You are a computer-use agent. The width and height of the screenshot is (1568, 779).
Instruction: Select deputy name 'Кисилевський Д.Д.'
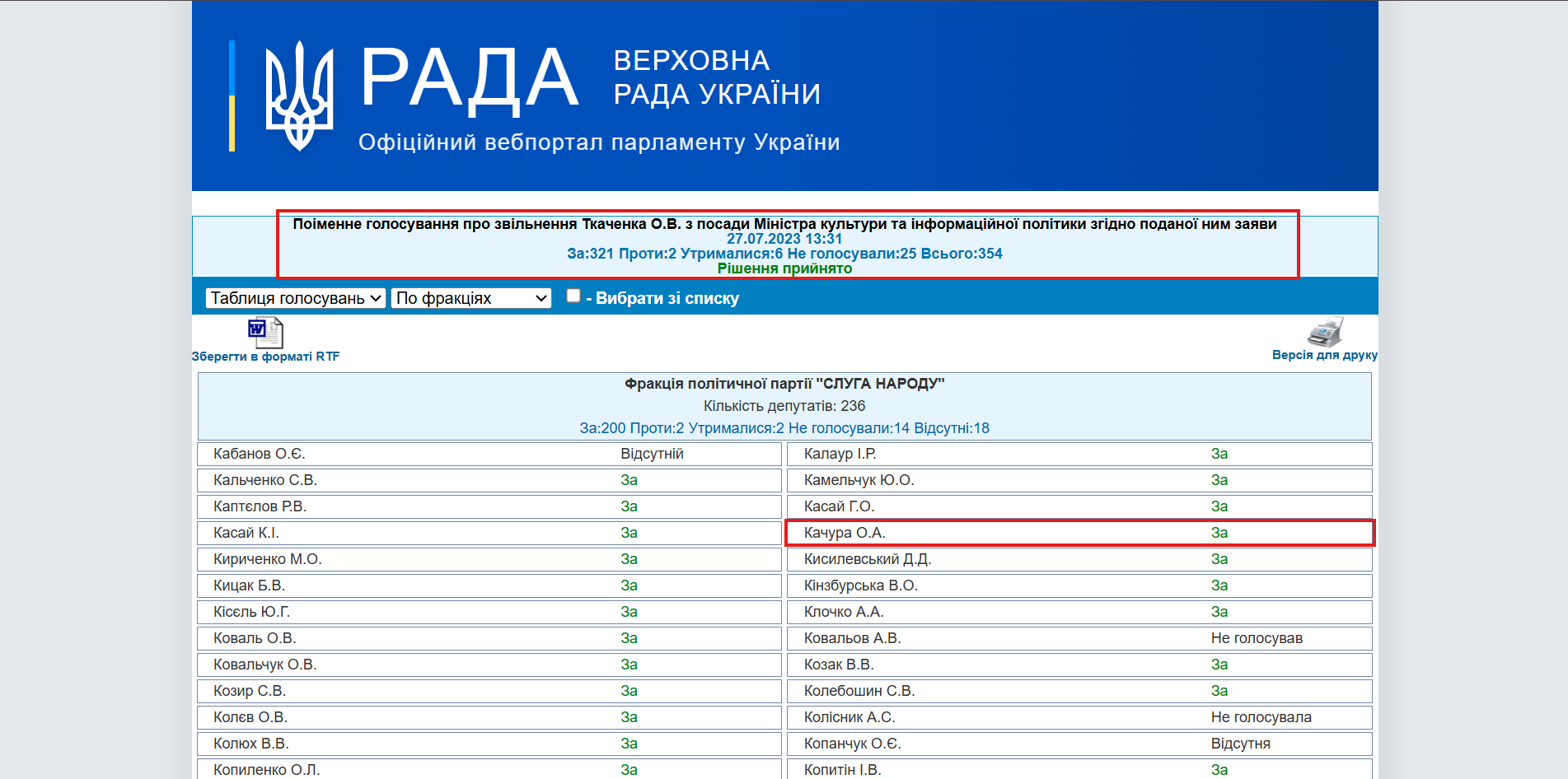pyautogui.click(x=868, y=559)
